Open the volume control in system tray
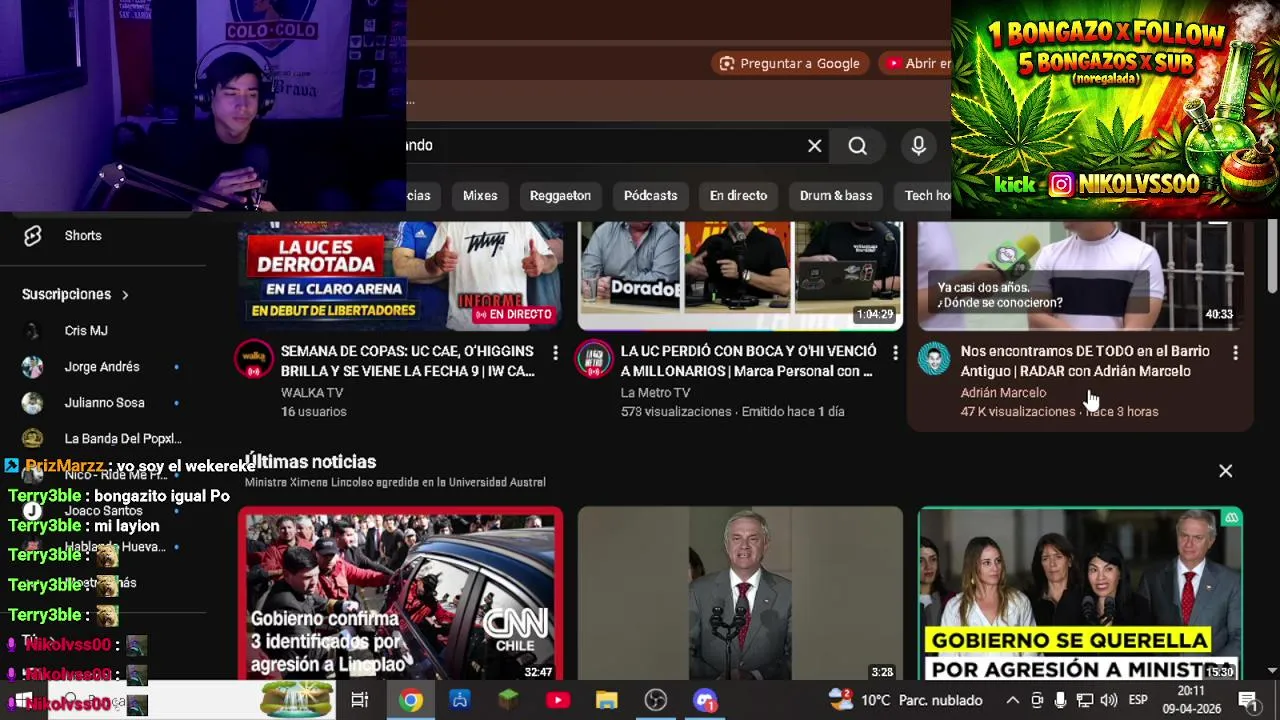Screen dimensions: 1280x720 pos(1108,700)
